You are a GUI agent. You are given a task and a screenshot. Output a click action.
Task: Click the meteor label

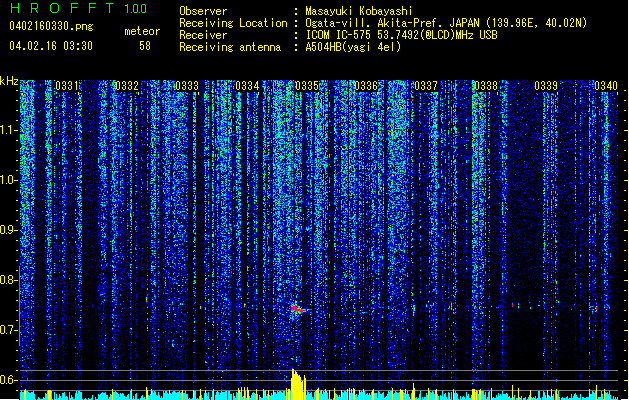(x=142, y=31)
